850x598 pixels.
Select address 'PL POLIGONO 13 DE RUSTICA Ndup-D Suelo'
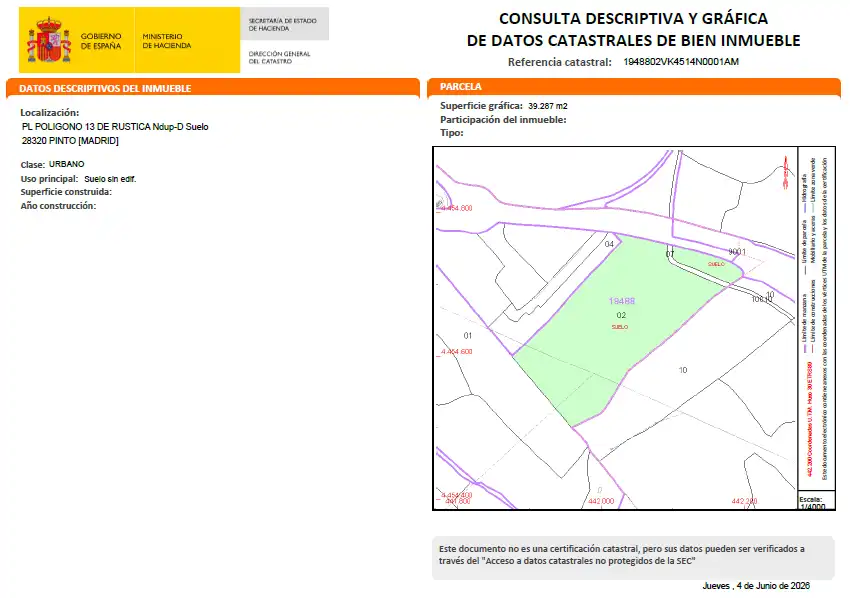115,127
